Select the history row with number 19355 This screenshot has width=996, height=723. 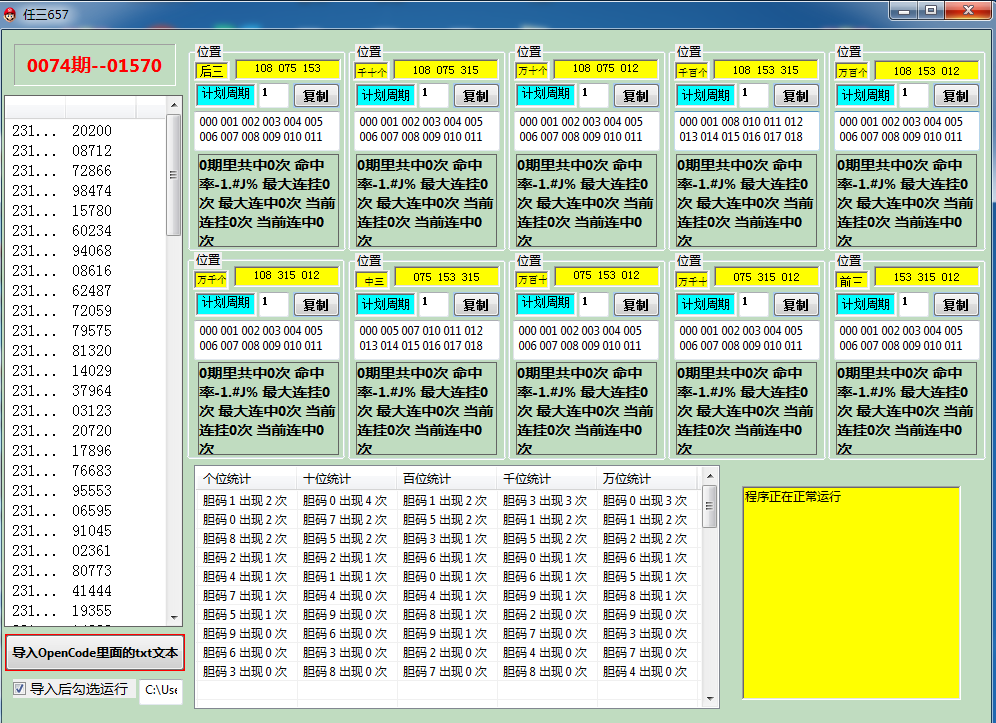click(x=86, y=611)
